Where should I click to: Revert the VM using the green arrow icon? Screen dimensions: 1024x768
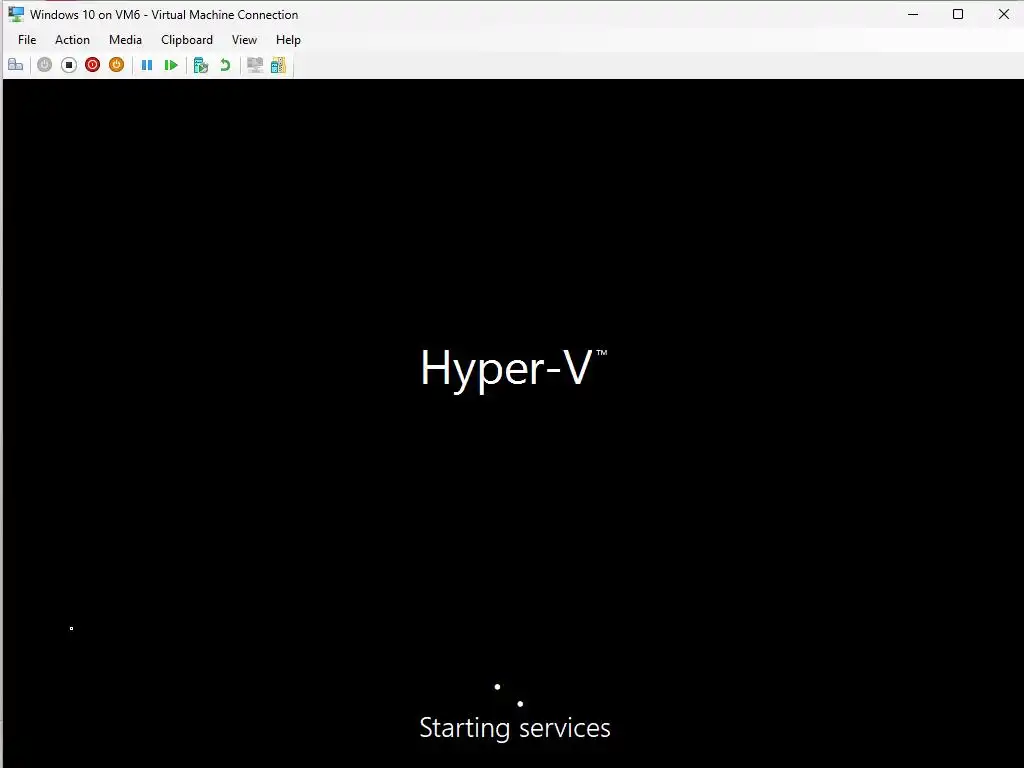[225, 65]
